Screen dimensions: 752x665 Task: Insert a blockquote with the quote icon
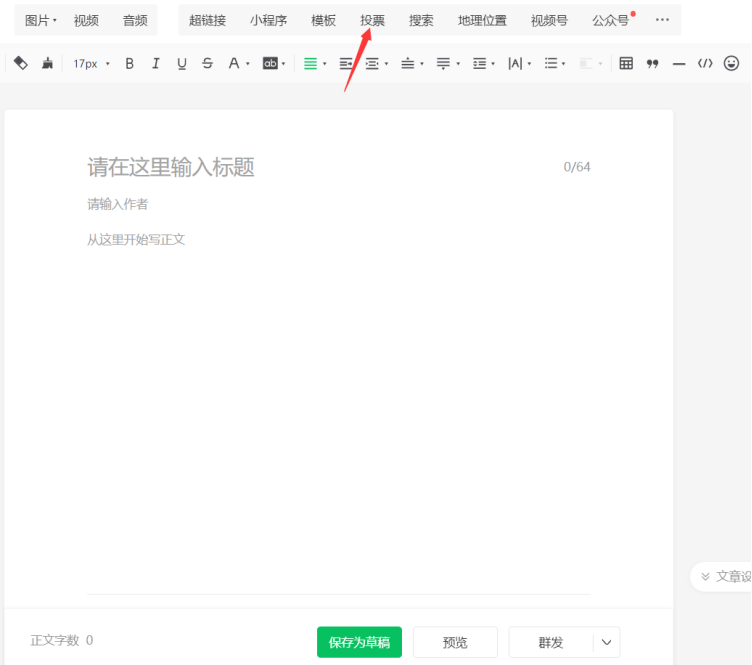pyautogui.click(x=652, y=63)
